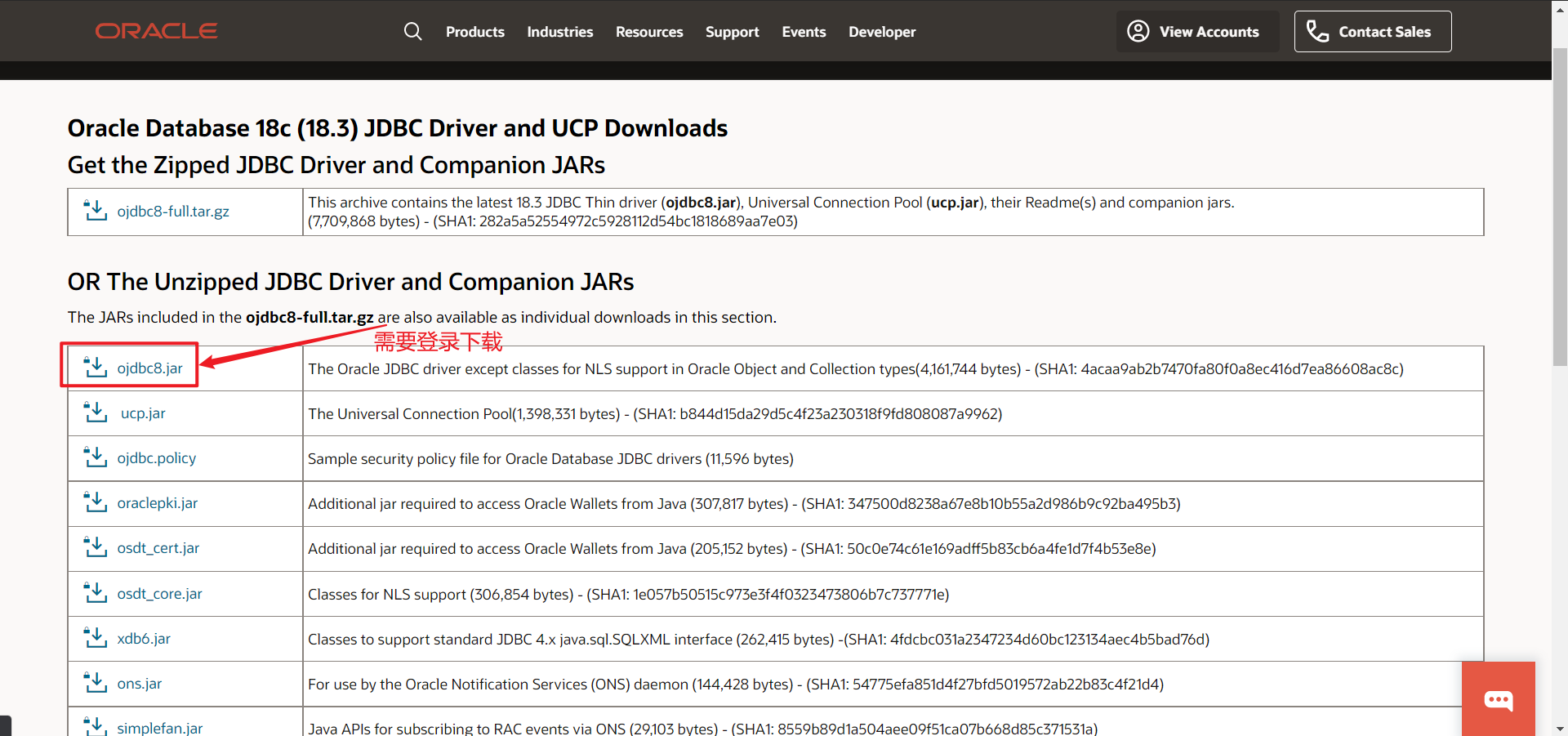Open the Products menu
The image size is (1568, 736).
coord(475,32)
